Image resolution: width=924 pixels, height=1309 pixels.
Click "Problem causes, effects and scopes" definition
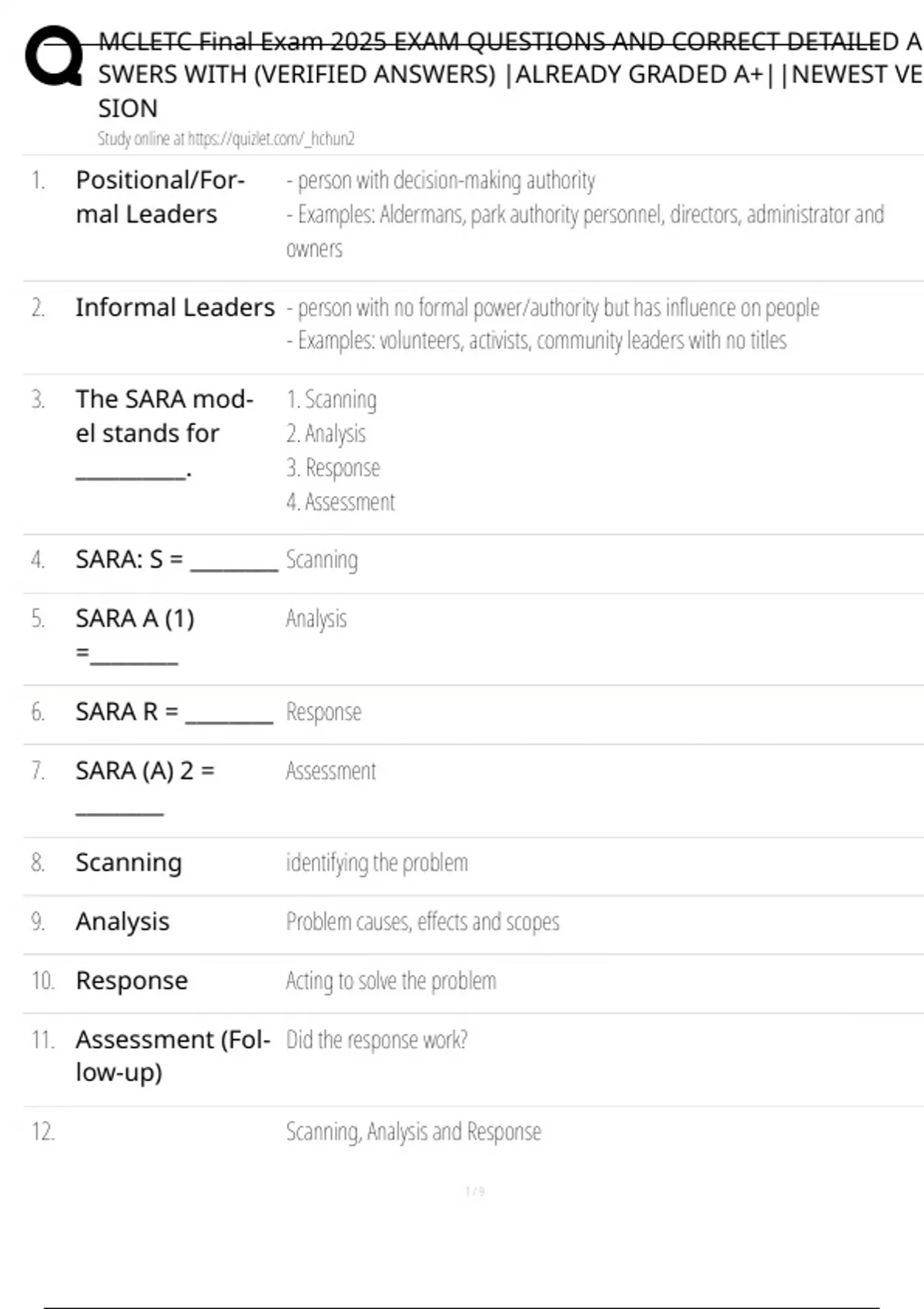(422, 922)
